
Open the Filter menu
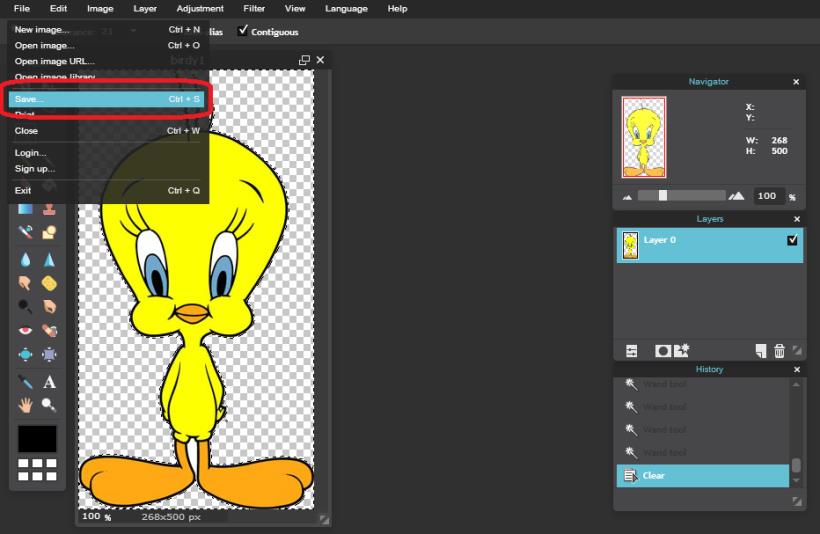coord(254,8)
